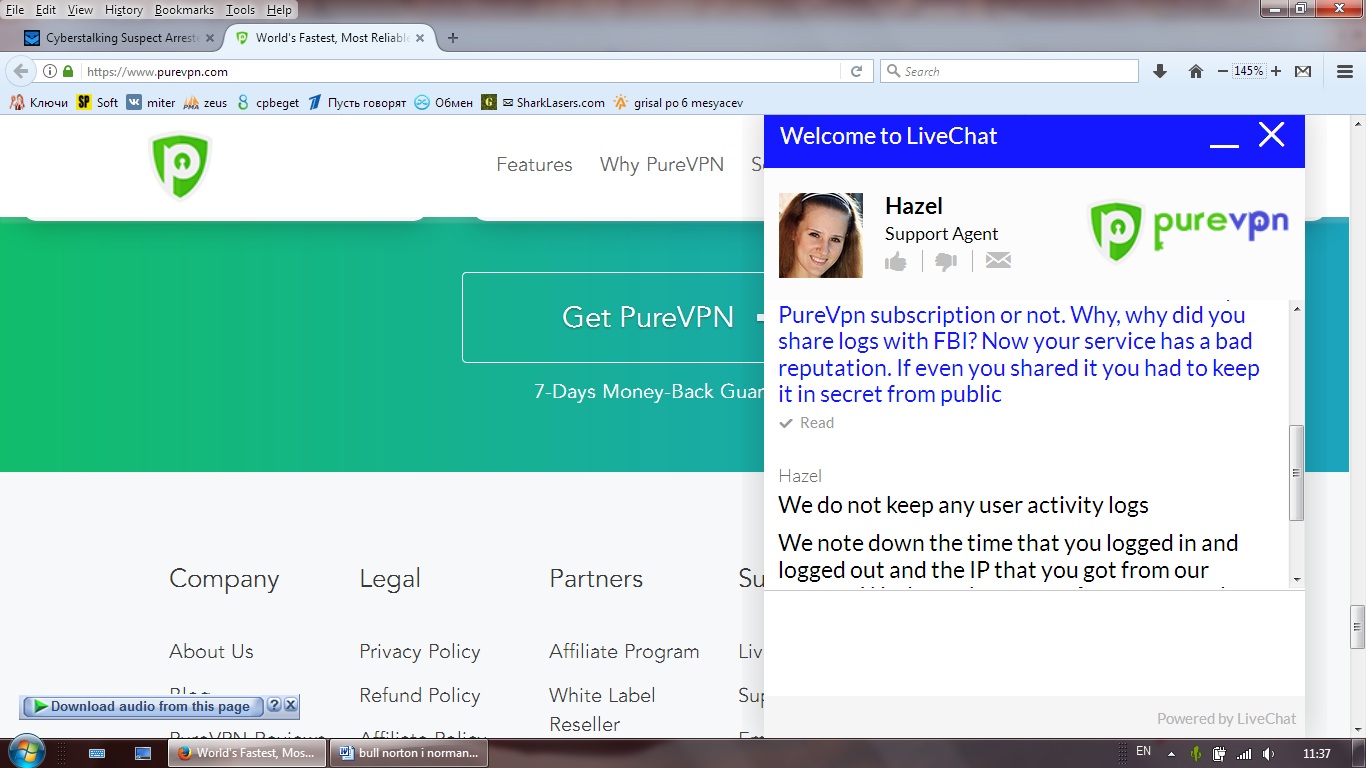
Task: Click the Download audio from this page button
Action: pyautogui.click(x=142, y=706)
